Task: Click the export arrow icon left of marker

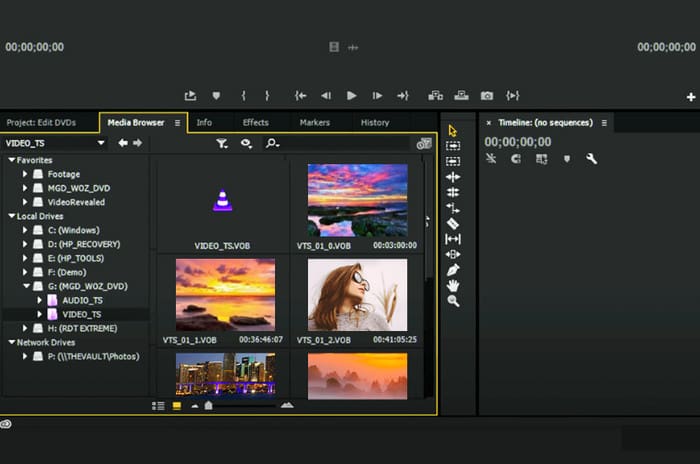Action: pyautogui.click(x=190, y=96)
